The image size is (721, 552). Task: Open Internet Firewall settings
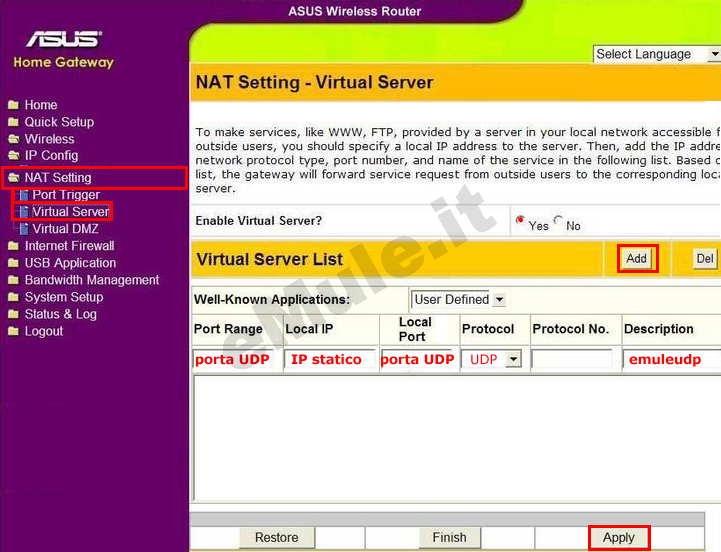click(x=69, y=246)
